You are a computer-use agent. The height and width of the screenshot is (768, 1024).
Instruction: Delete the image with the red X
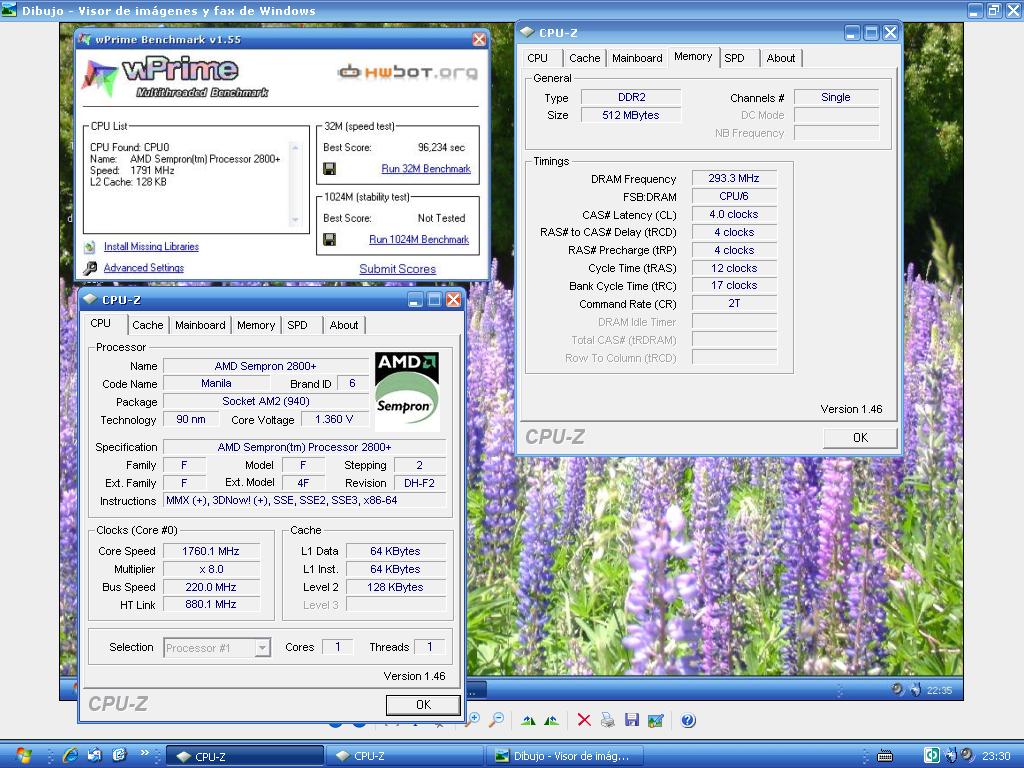pos(584,720)
